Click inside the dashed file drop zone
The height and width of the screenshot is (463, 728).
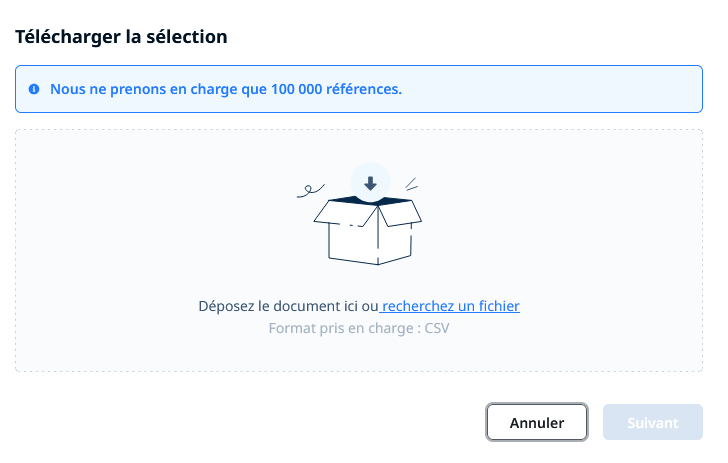point(359,251)
